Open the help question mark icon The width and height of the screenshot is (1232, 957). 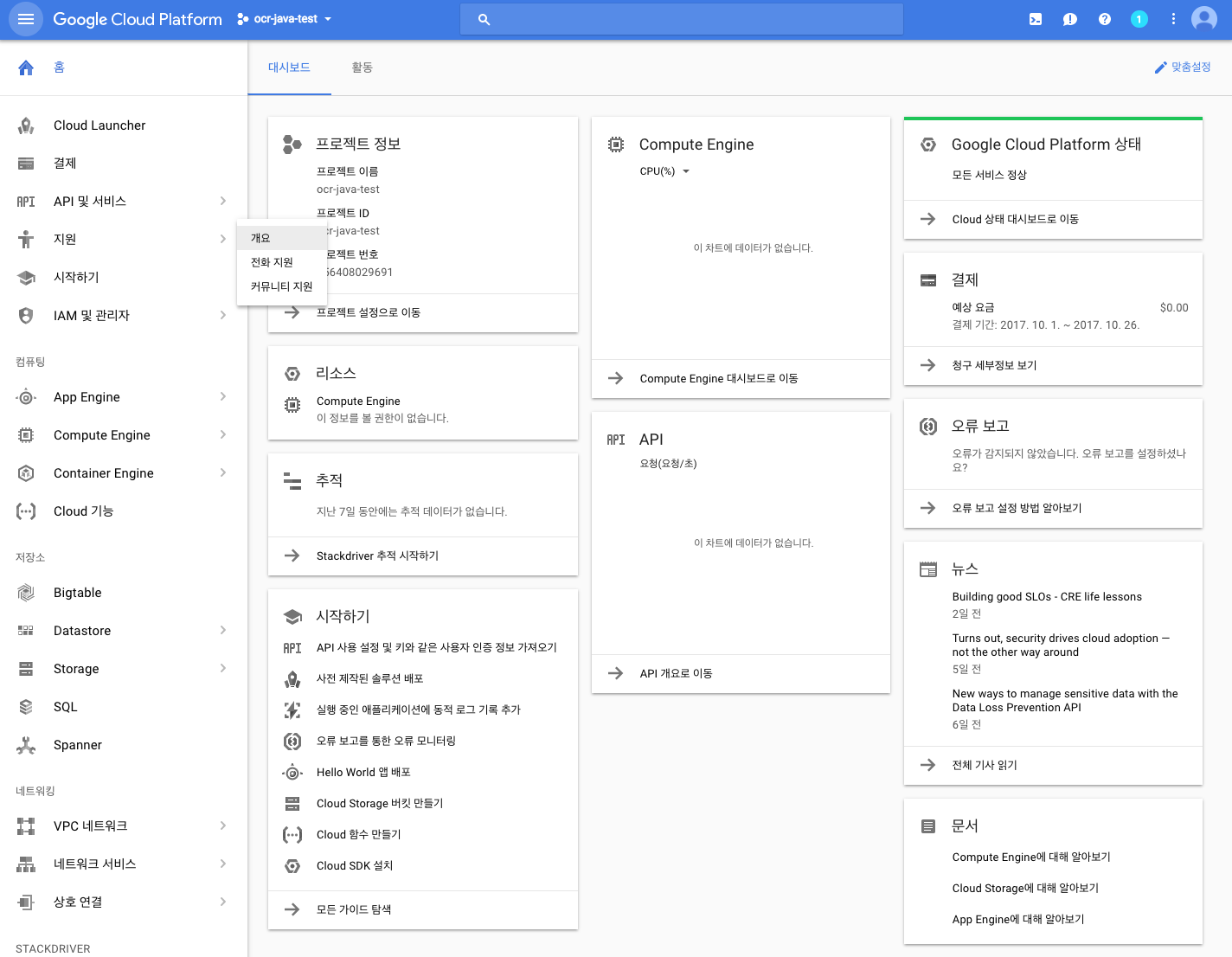point(1105,19)
